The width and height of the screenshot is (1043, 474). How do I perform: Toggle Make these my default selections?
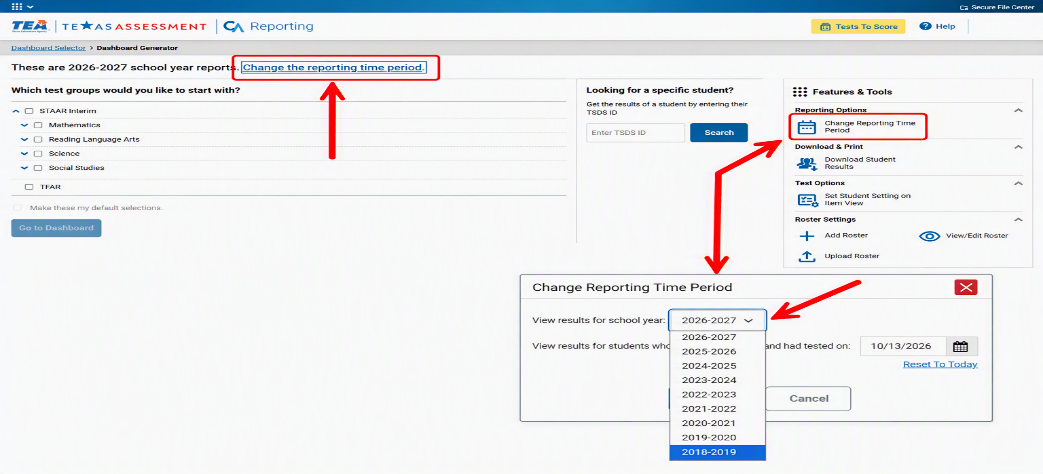pyautogui.click(x=17, y=208)
